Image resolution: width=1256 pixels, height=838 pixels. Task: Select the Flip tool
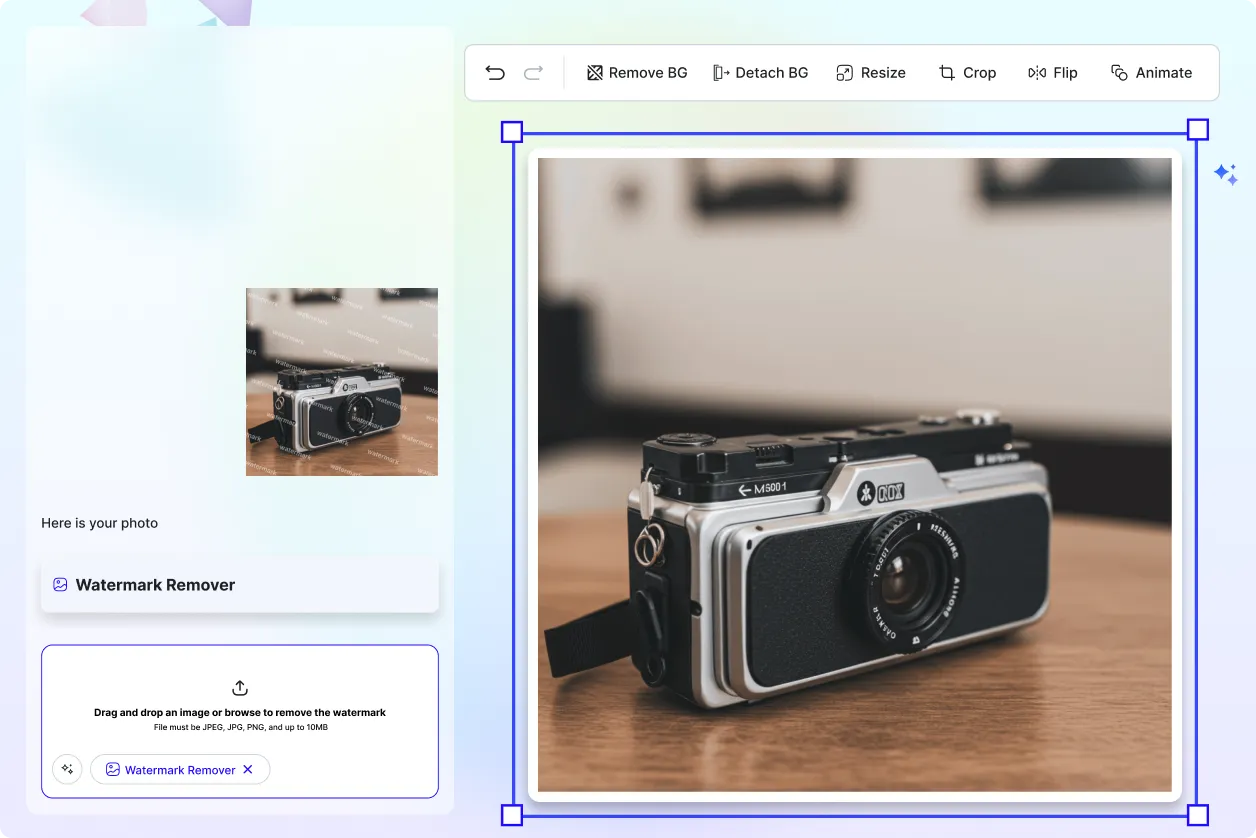(x=1052, y=72)
